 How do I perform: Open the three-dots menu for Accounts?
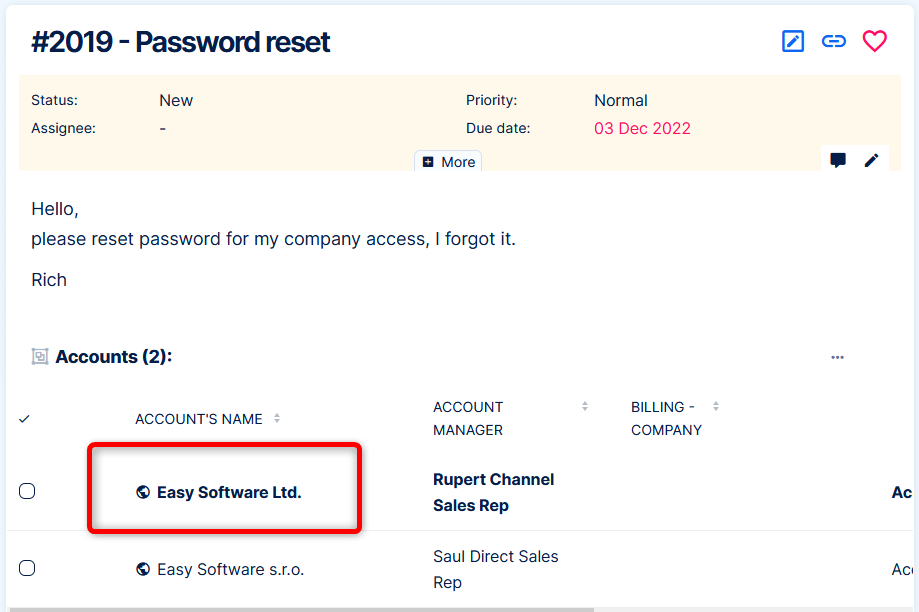click(838, 357)
